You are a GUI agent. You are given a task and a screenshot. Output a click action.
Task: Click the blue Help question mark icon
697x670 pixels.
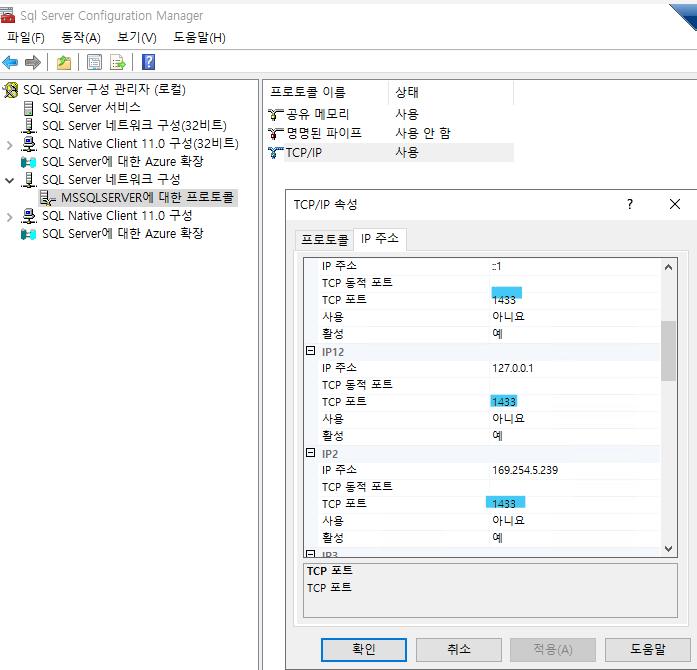point(148,62)
